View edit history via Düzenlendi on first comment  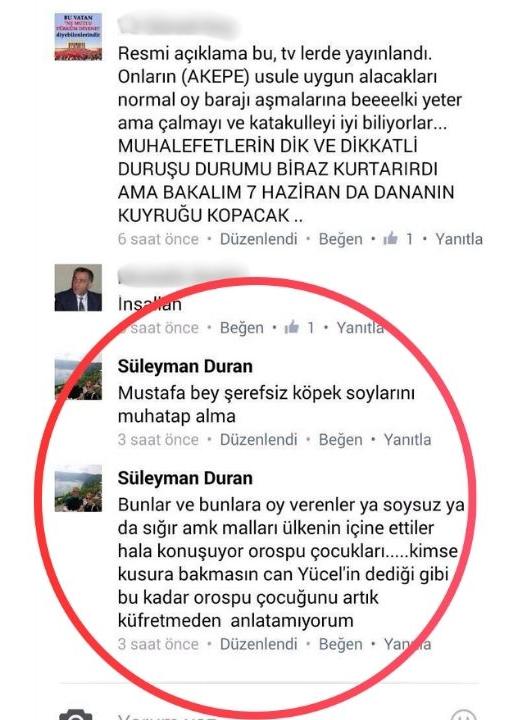click(259, 239)
